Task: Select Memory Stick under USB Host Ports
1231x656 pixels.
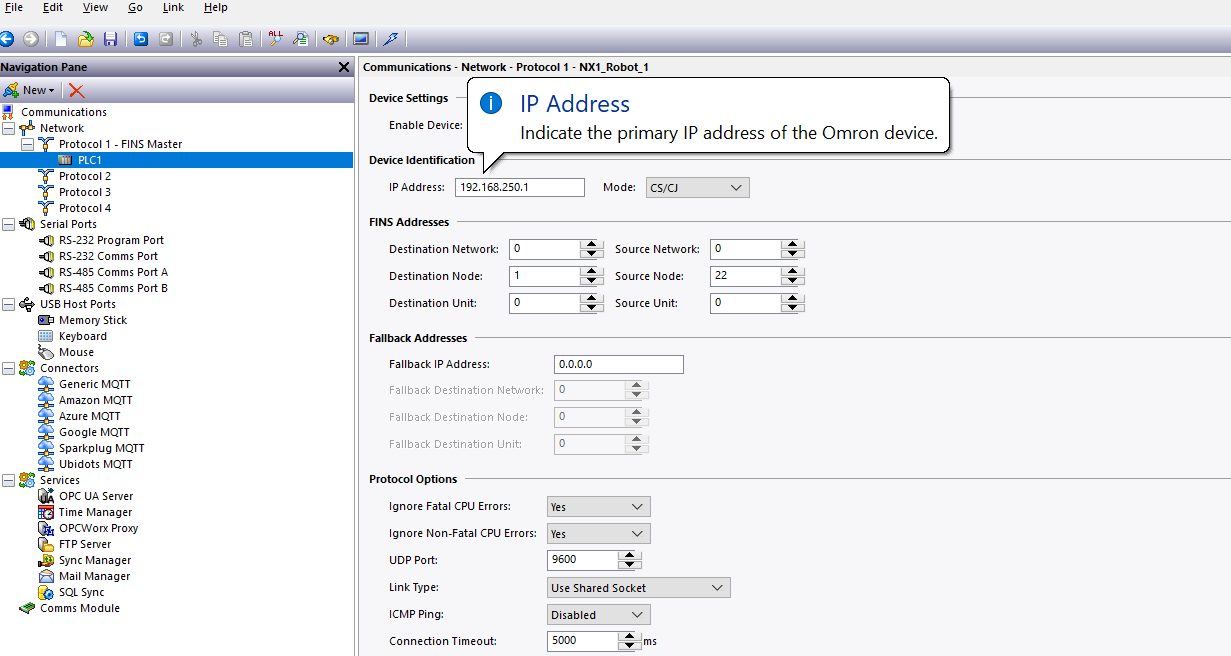Action: [93, 320]
